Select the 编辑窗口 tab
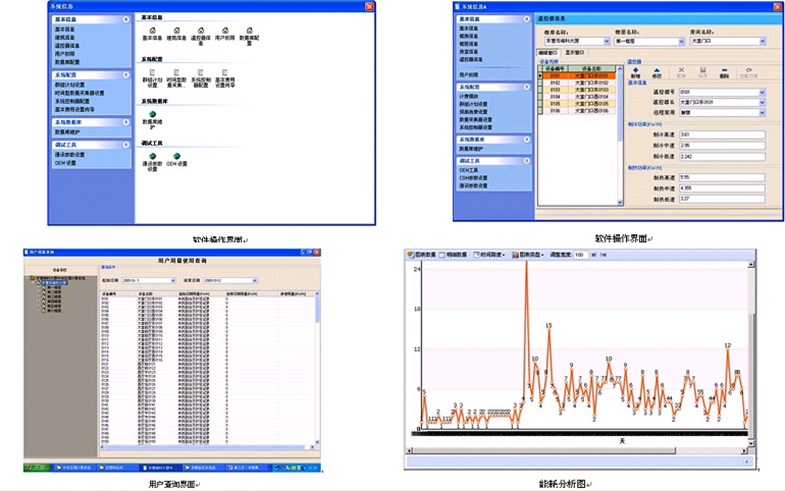 [549, 51]
